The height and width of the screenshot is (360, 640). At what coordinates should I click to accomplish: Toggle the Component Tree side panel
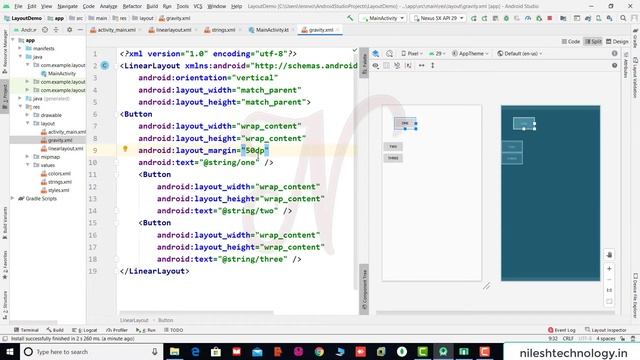tap(364, 290)
